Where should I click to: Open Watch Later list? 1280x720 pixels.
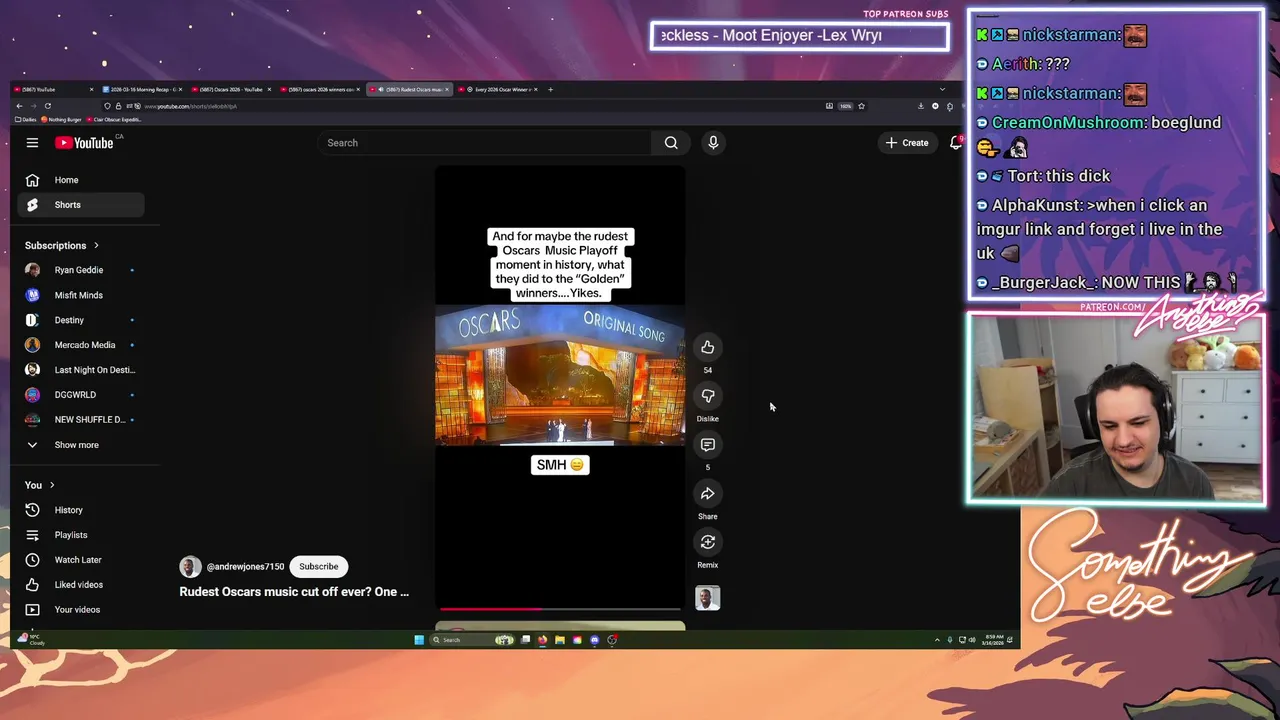click(x=80, y=560)
